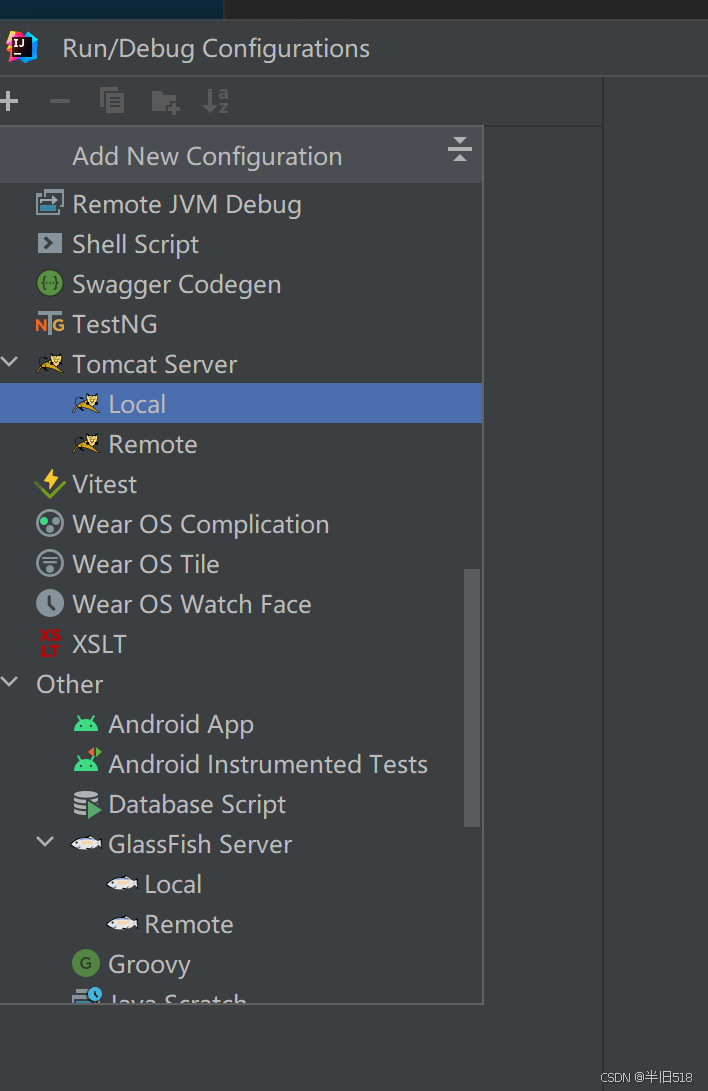This screenshot has height=1091, width=708.
Task: Click the Wear OS Watch Face clock icon
Action: pos(49,604)
